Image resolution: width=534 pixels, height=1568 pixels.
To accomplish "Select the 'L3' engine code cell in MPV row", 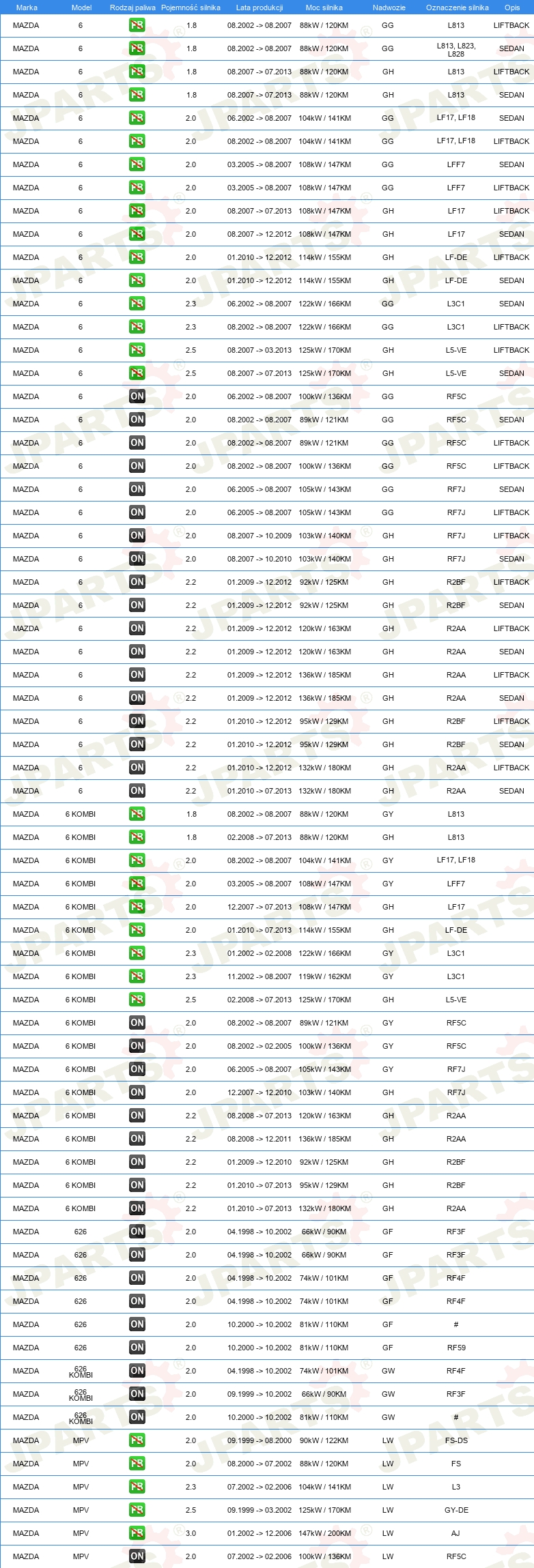I will pyautogui.click(x=456, y=1487).
